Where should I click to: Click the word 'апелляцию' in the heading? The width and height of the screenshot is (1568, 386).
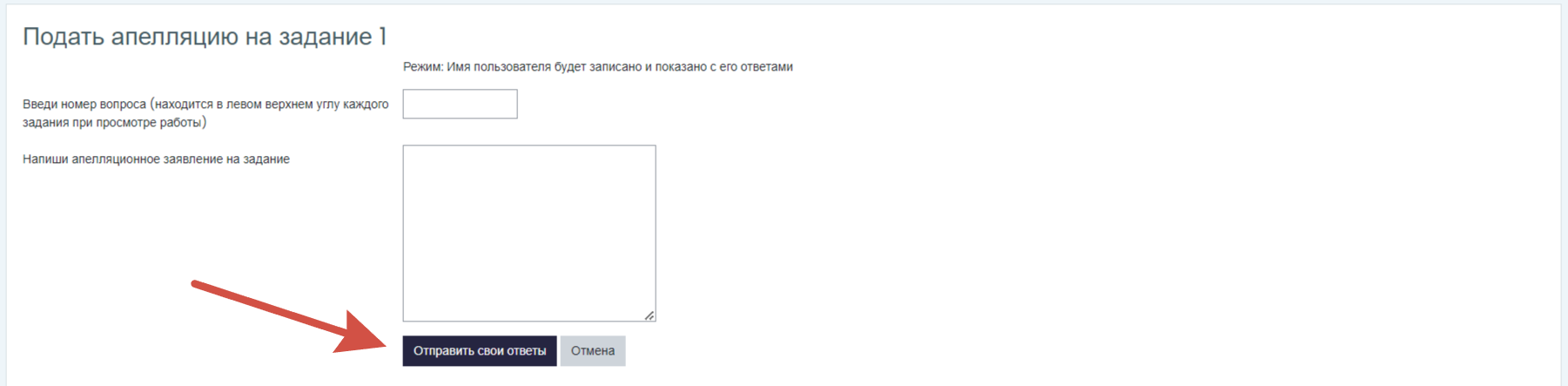176,37
